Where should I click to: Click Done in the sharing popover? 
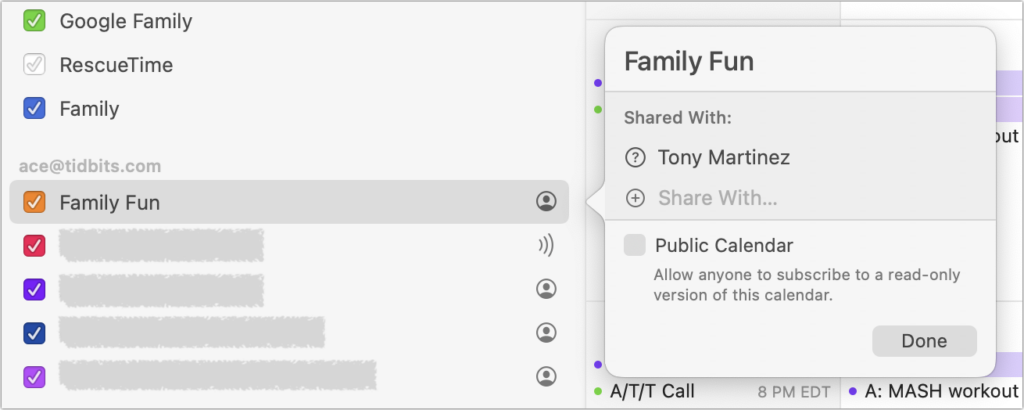pos(924,341)
